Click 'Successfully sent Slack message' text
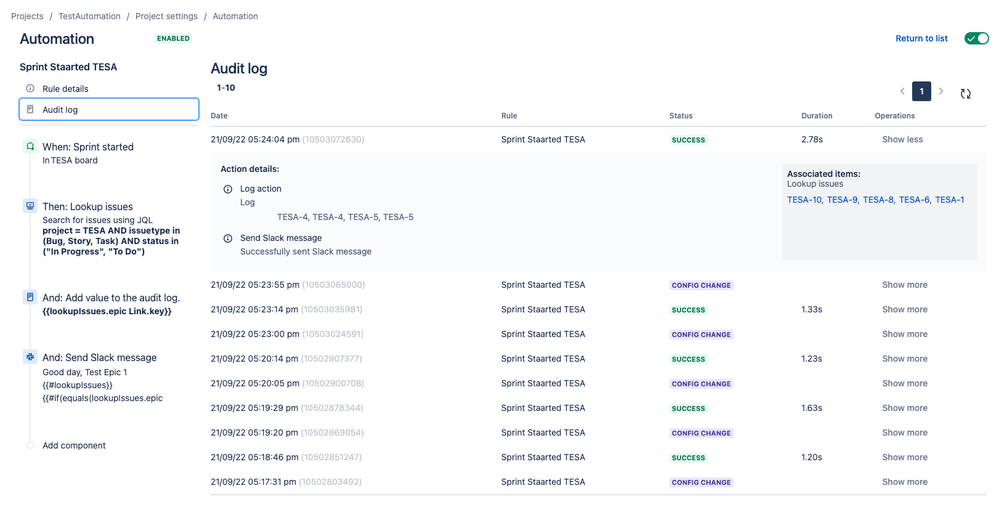 [x=306, y=252]
